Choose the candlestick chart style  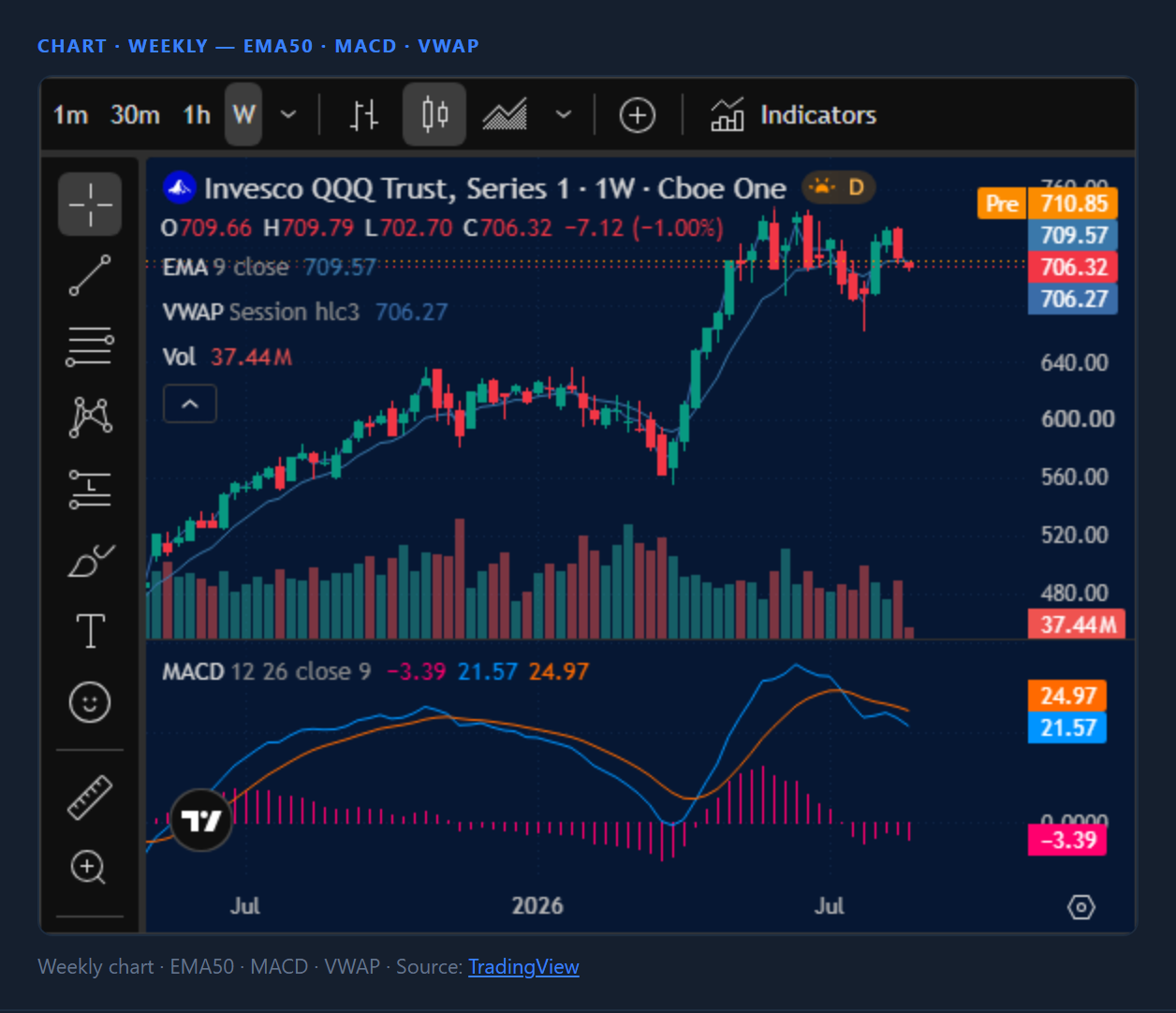point(434,115)
